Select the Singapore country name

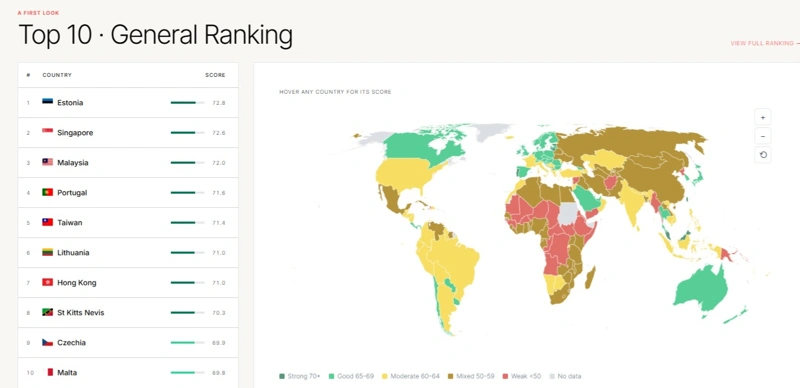tap(75, 133)
